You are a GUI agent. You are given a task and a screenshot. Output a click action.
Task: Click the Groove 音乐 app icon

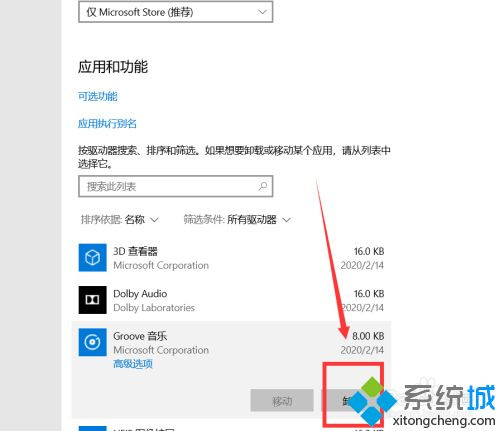(x=92, y=342)
